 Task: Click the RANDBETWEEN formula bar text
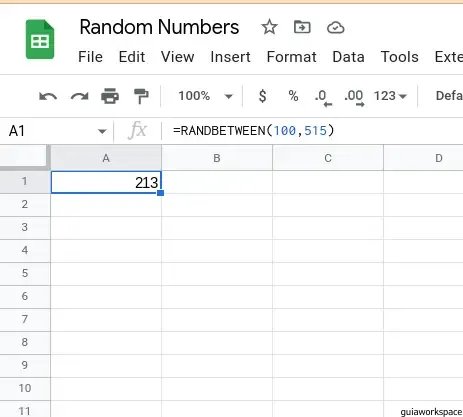point(253,131)
